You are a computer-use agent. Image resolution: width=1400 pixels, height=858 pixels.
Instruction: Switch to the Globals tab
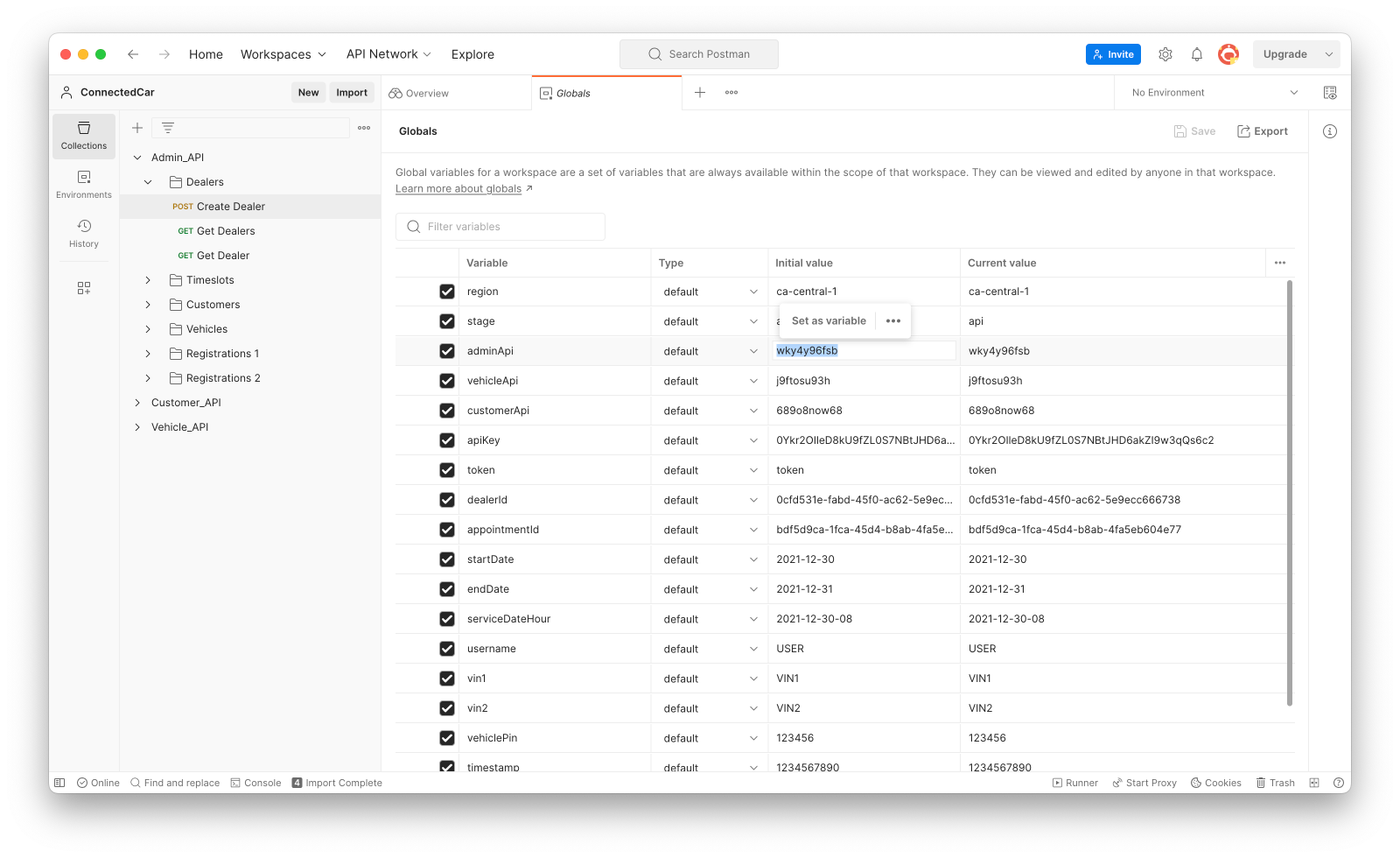606,93
